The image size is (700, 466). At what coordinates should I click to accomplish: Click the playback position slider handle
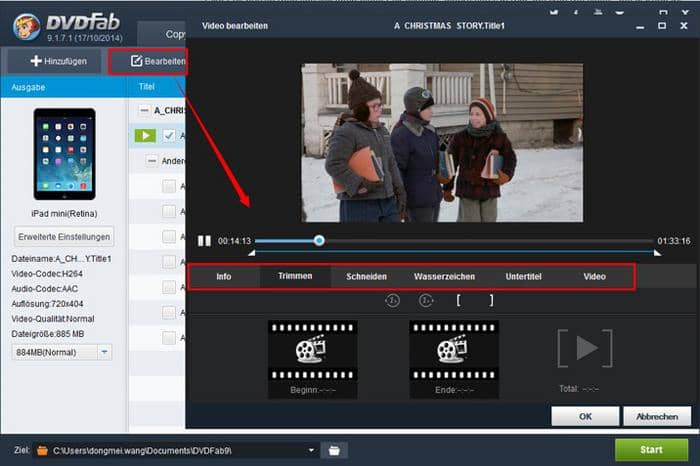319,241
